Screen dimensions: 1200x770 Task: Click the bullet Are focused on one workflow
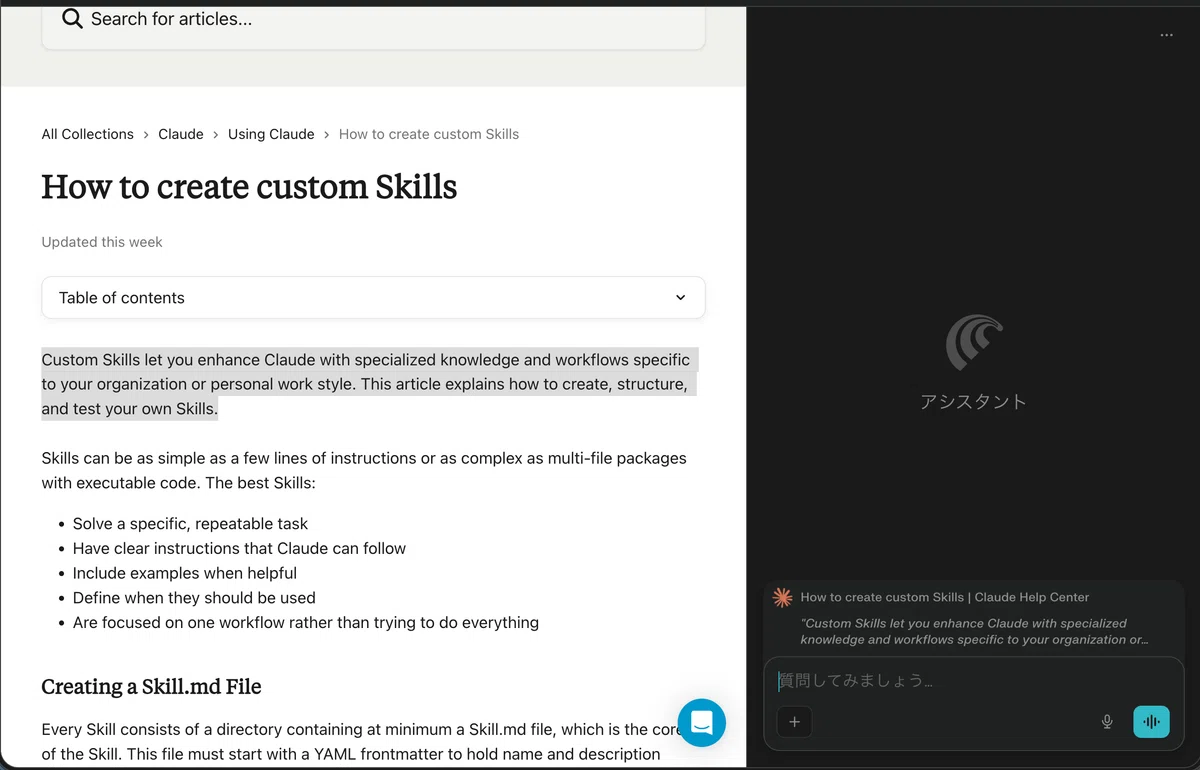306,623
